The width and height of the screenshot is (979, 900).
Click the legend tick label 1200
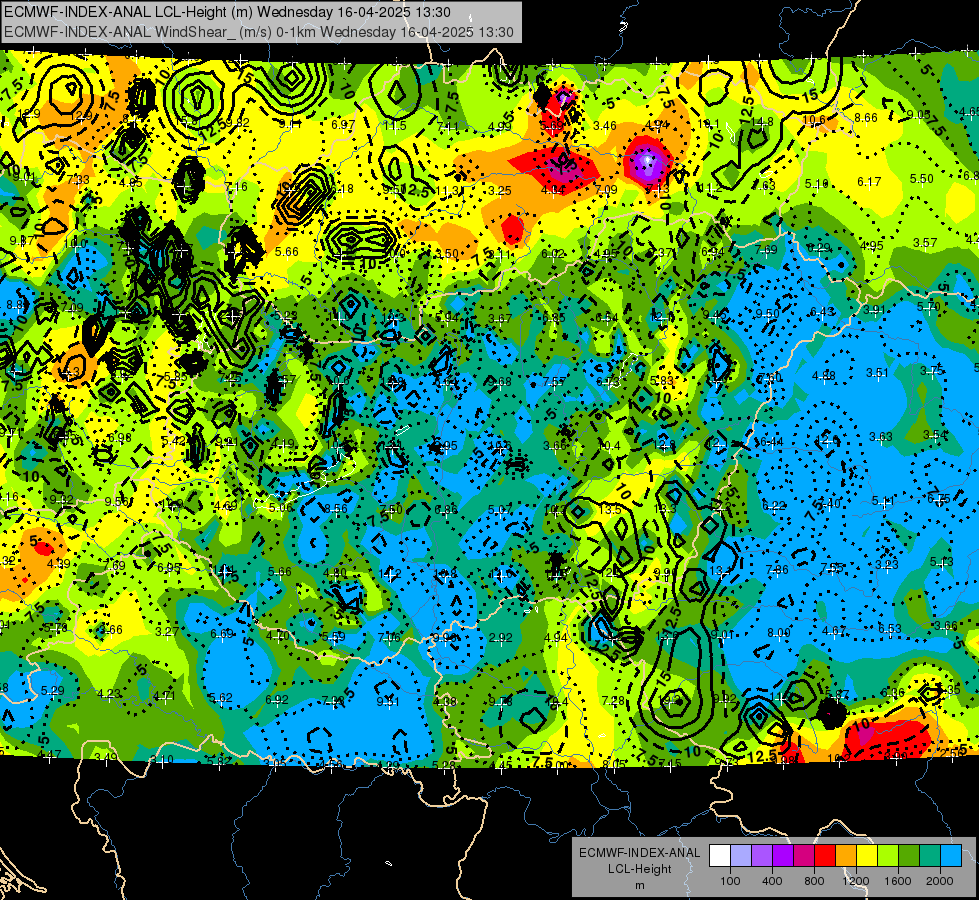(x=855, y=881)
